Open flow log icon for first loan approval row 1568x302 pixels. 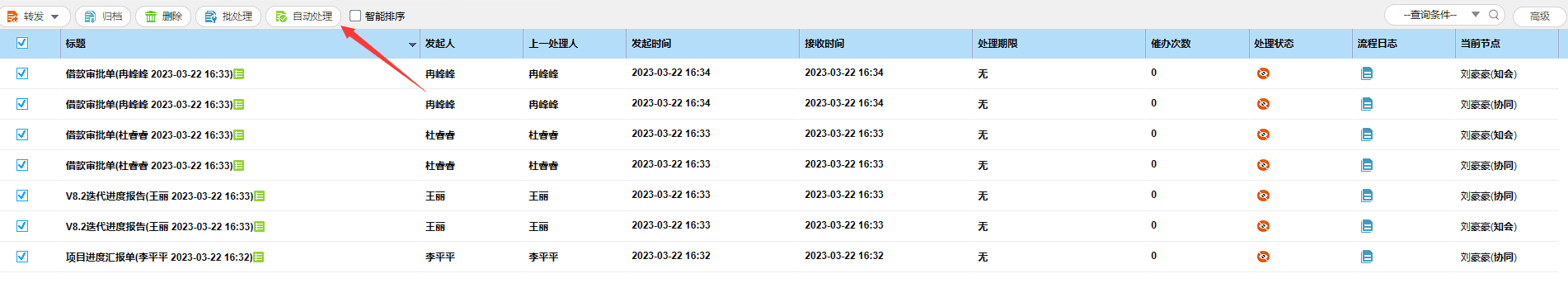(1366, 73)
